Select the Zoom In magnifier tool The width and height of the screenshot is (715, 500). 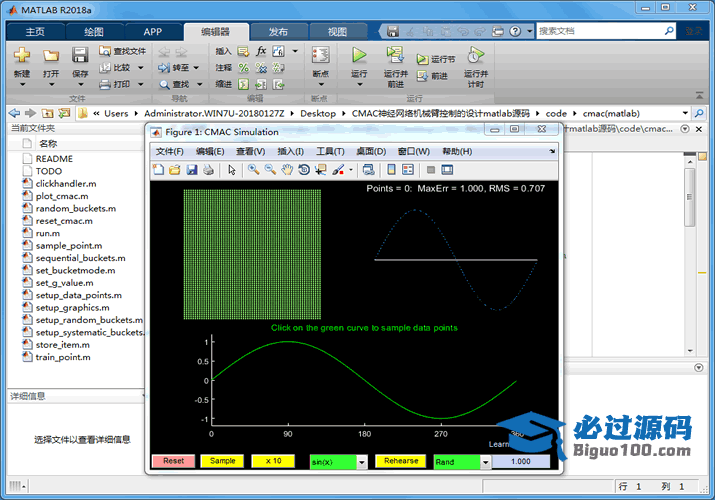(x=254, y=170)
